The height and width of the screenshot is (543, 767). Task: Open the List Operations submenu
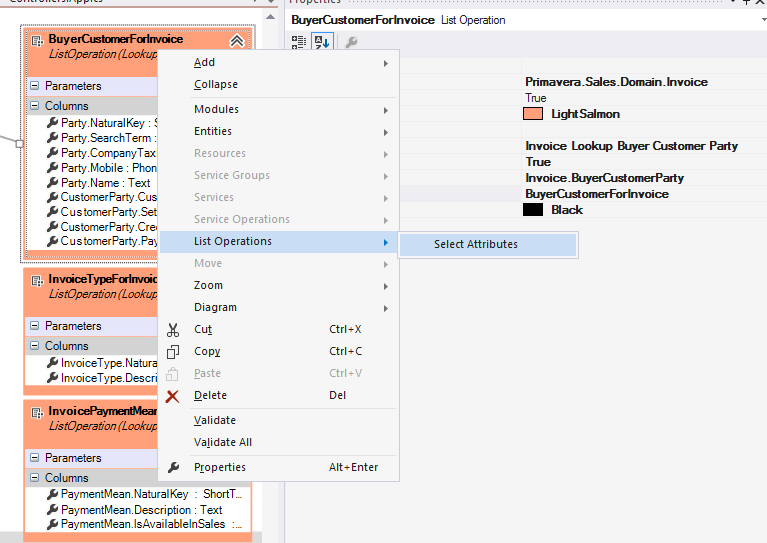(279, 242)
